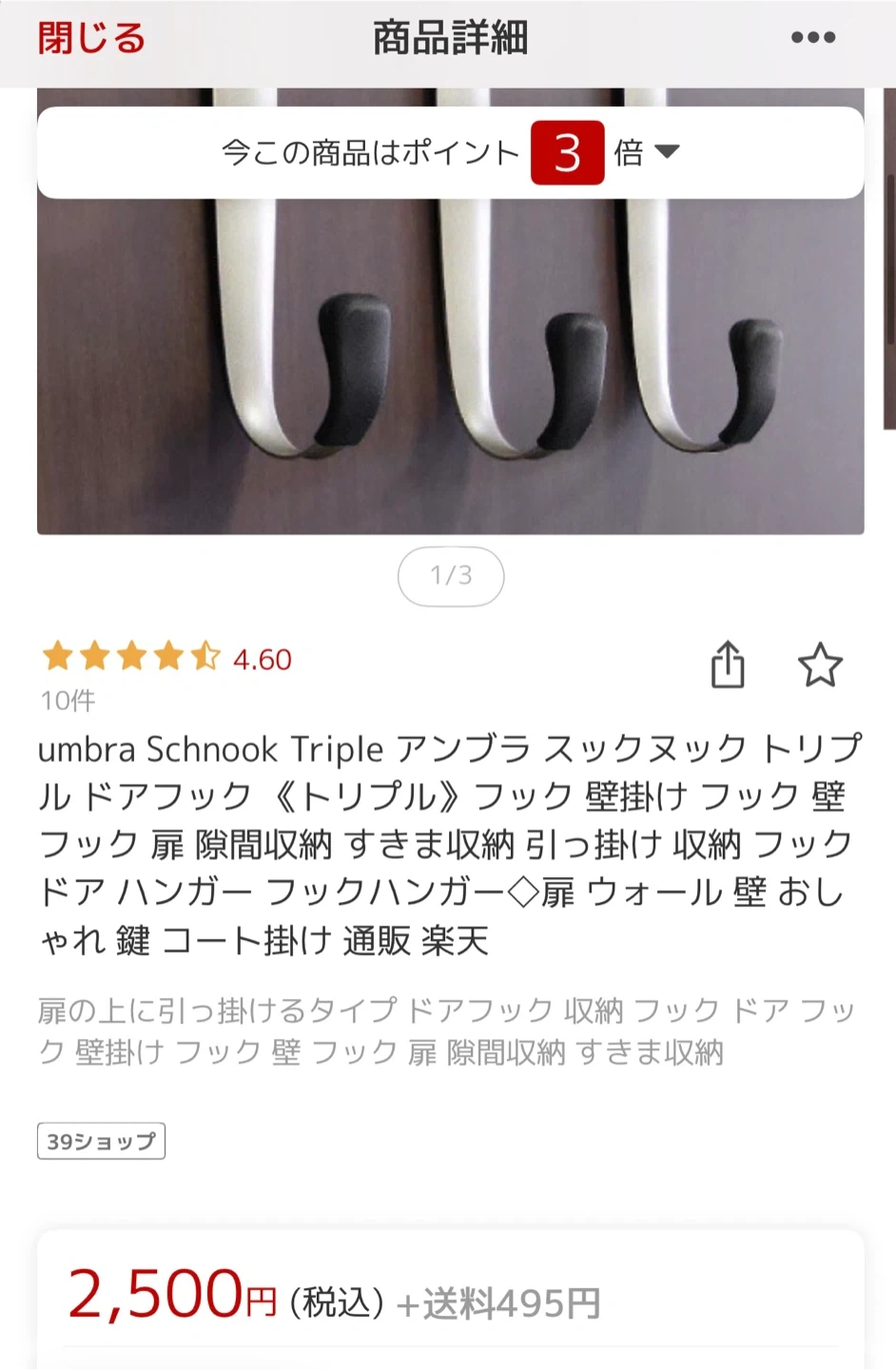
Task: Tap the 2,500円 price text
Action: (x=172, y=1295)
